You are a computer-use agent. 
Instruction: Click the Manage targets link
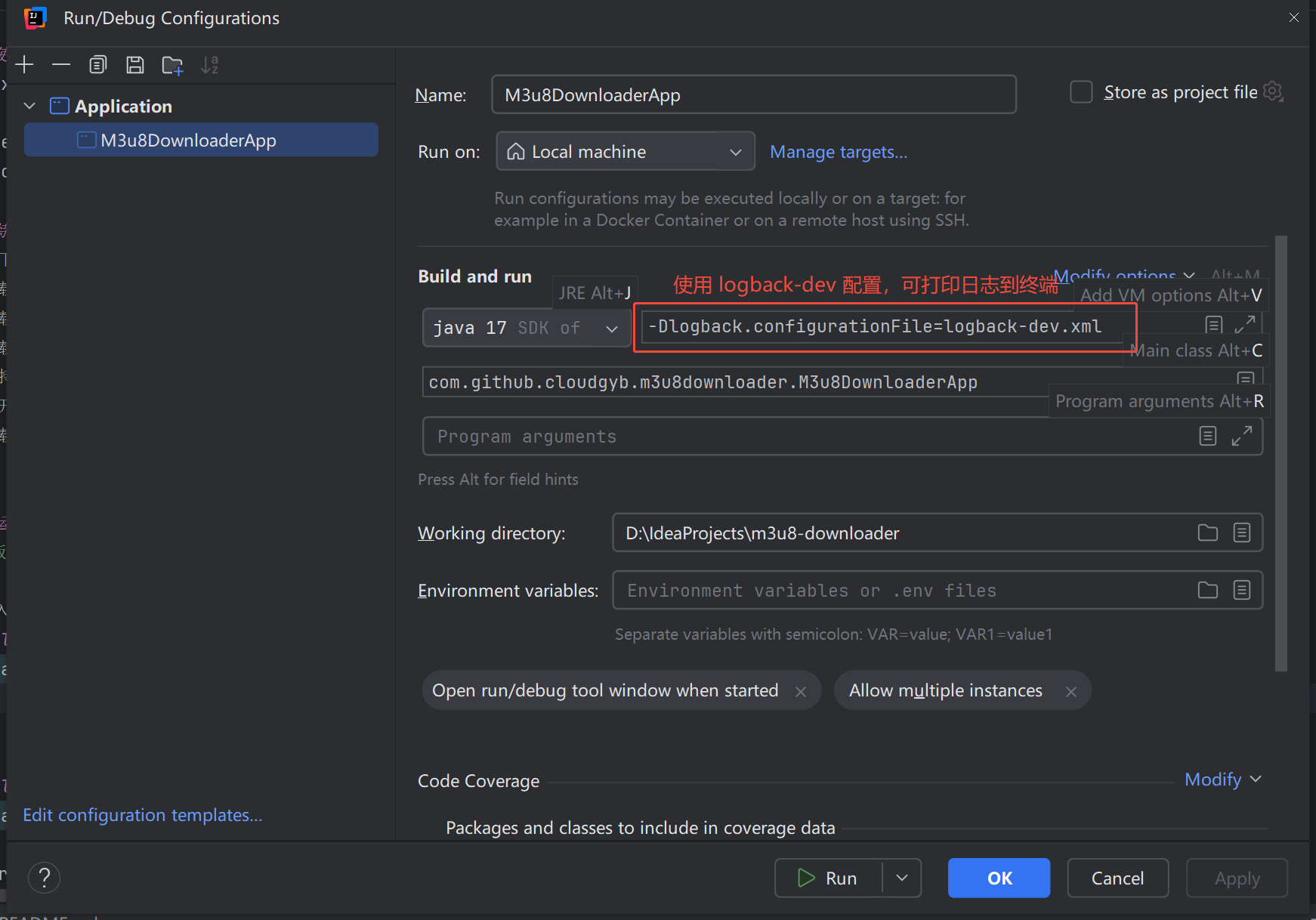(x=838, y=152)
